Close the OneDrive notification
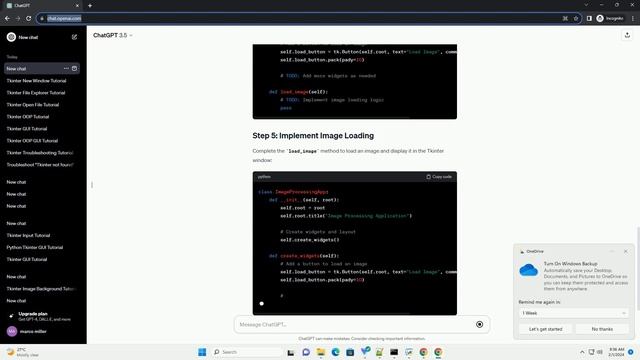The image size is (640, 360). click(626, 251)
